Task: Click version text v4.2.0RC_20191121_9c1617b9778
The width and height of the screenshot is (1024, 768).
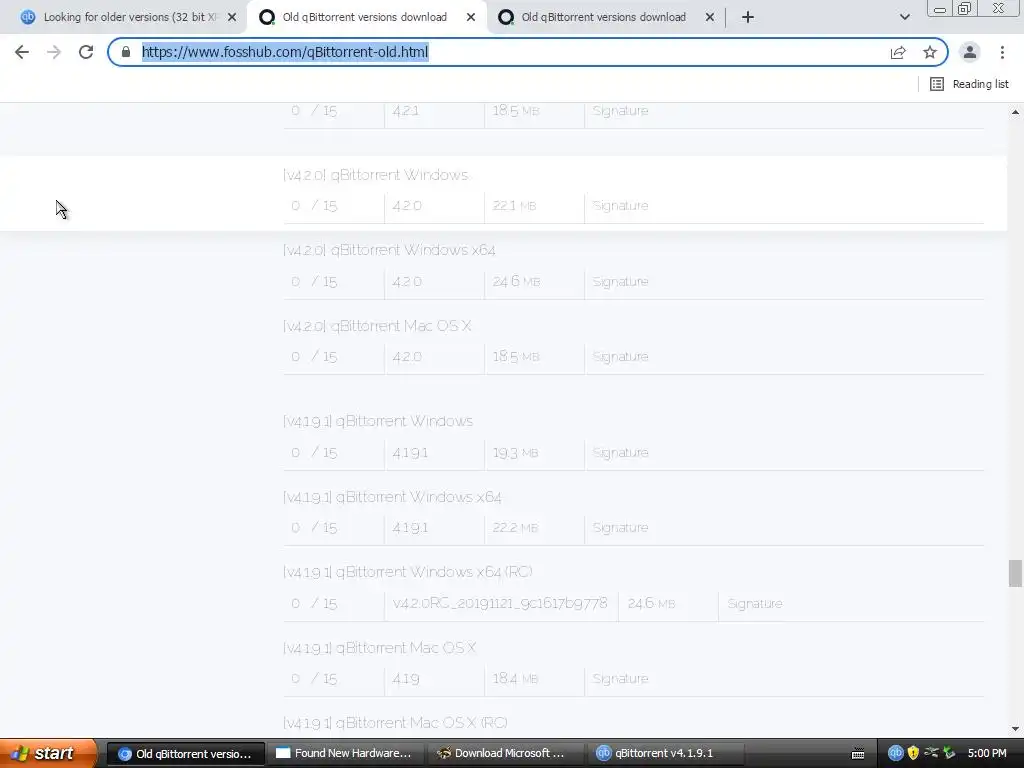Action: [500, 603]
